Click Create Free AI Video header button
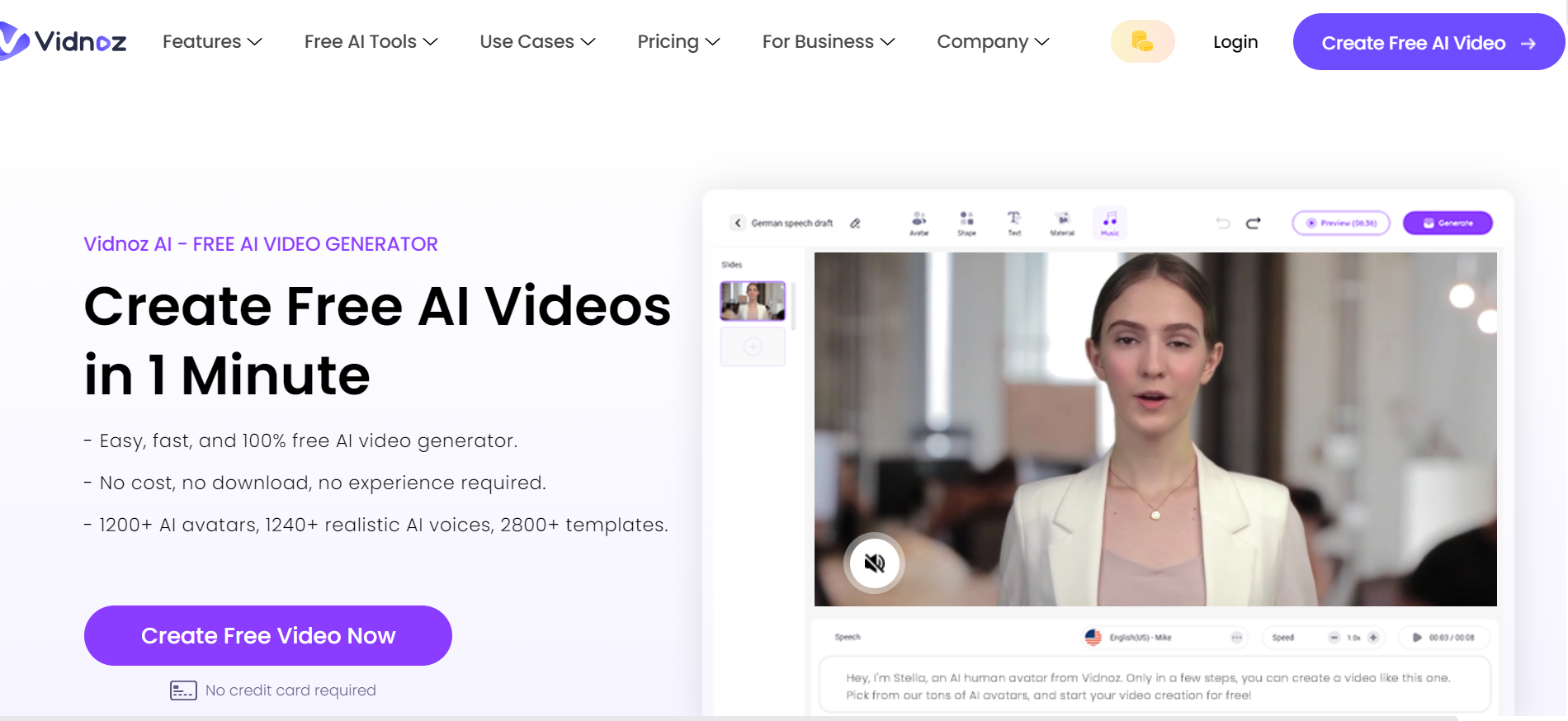The image size is (1568, 721). [x=1429, y=42]
